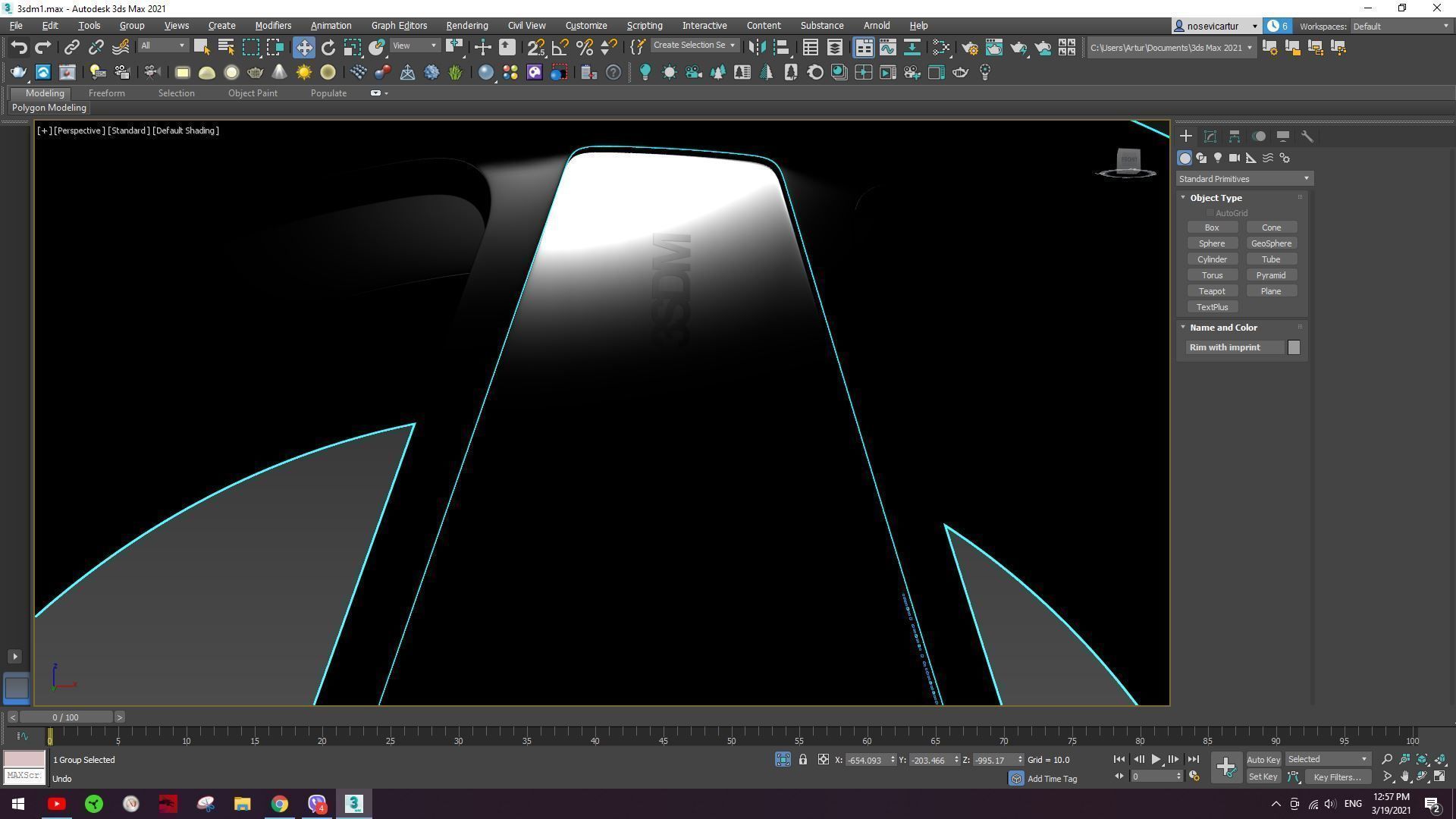Toggle Angle Snap icon
Screen dimensions: 1456x819
560,47
